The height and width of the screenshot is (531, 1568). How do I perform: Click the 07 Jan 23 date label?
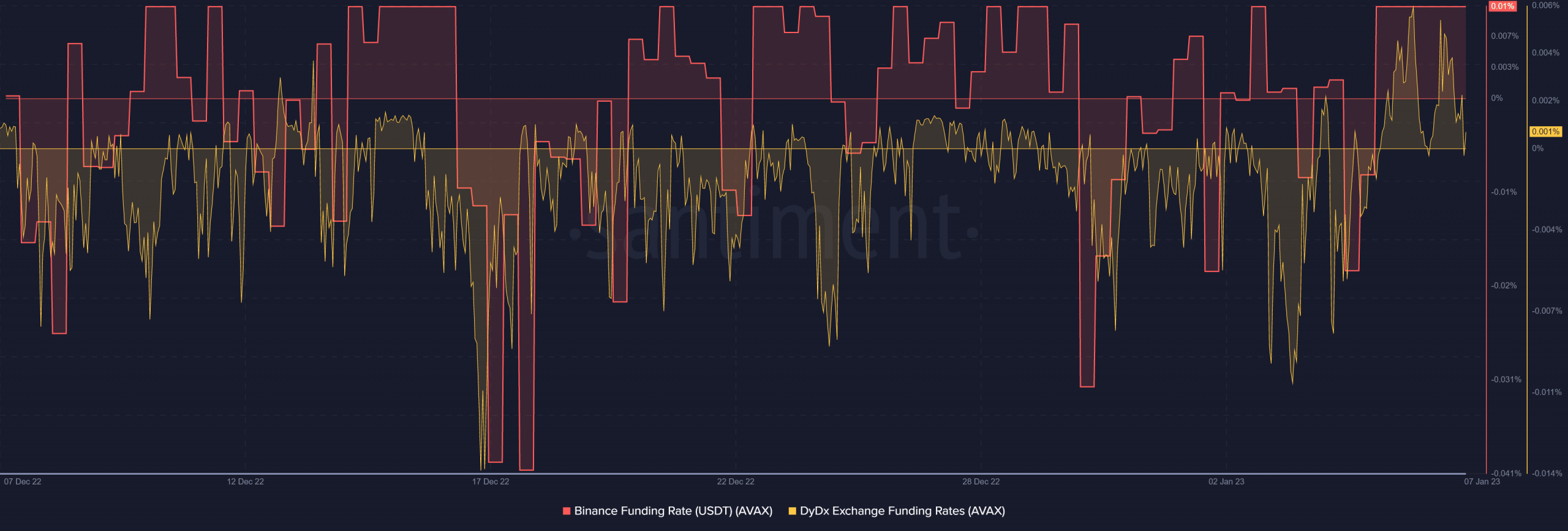click(1482, 481)
